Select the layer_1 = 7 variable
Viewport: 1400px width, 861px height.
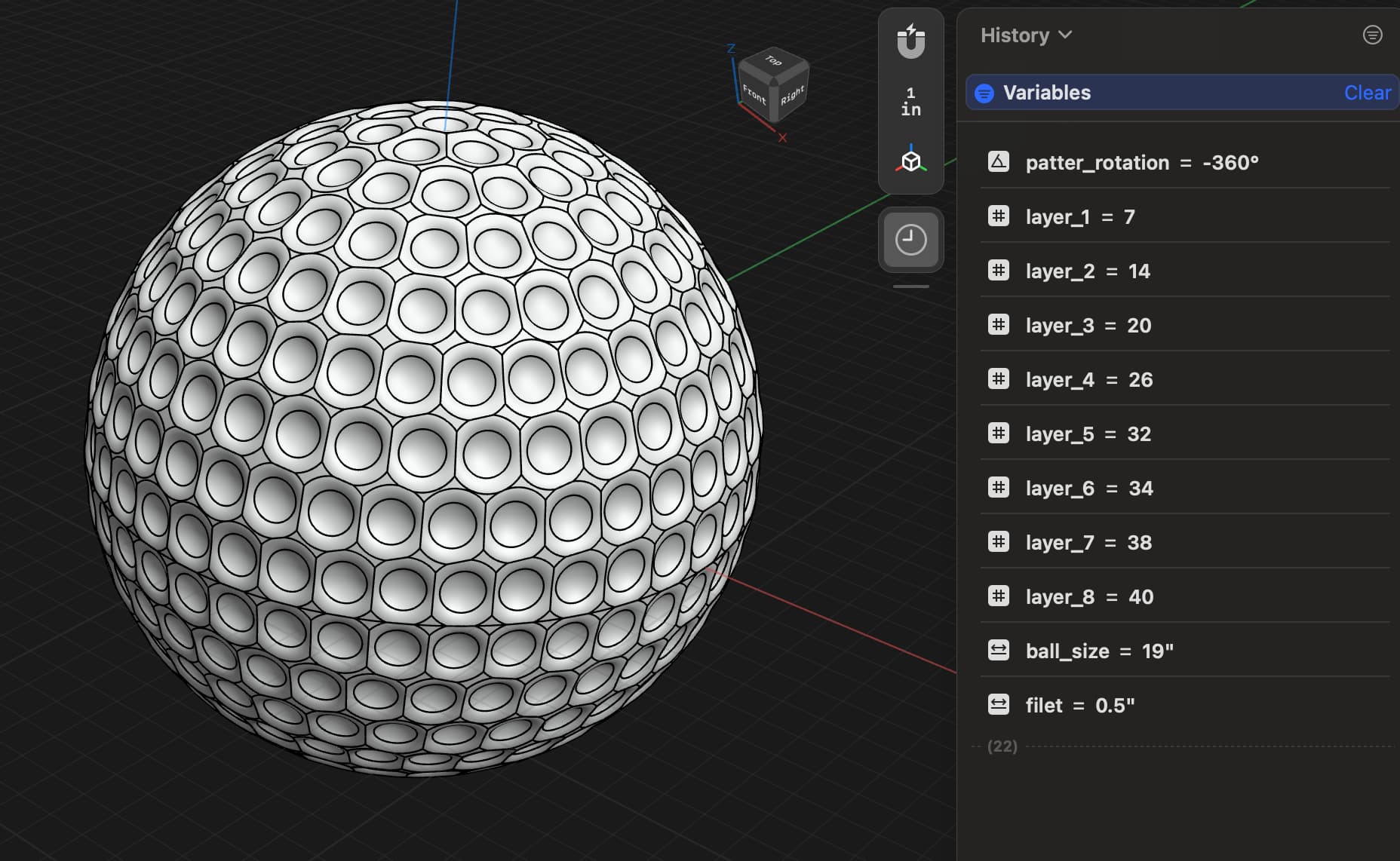[1184, 216]
